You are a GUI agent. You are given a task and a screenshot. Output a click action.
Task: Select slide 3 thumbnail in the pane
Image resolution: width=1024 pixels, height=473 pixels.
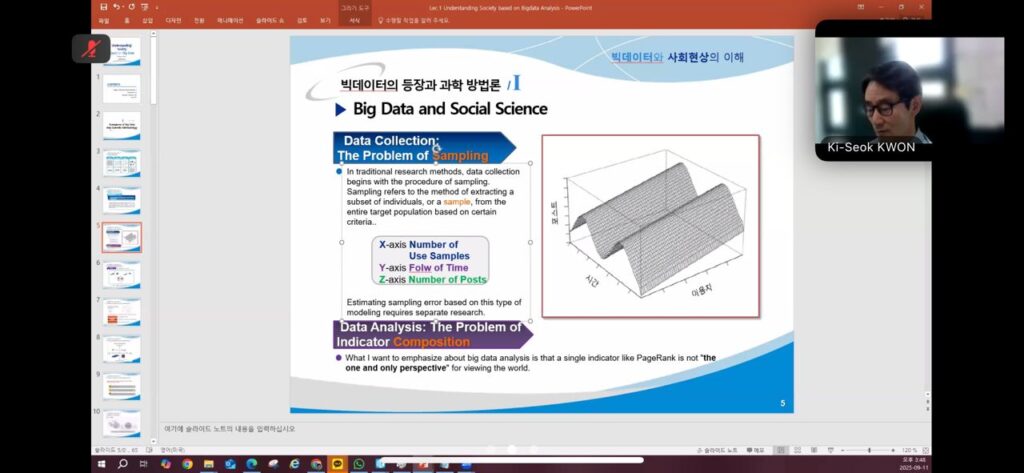tap(121, 163)
